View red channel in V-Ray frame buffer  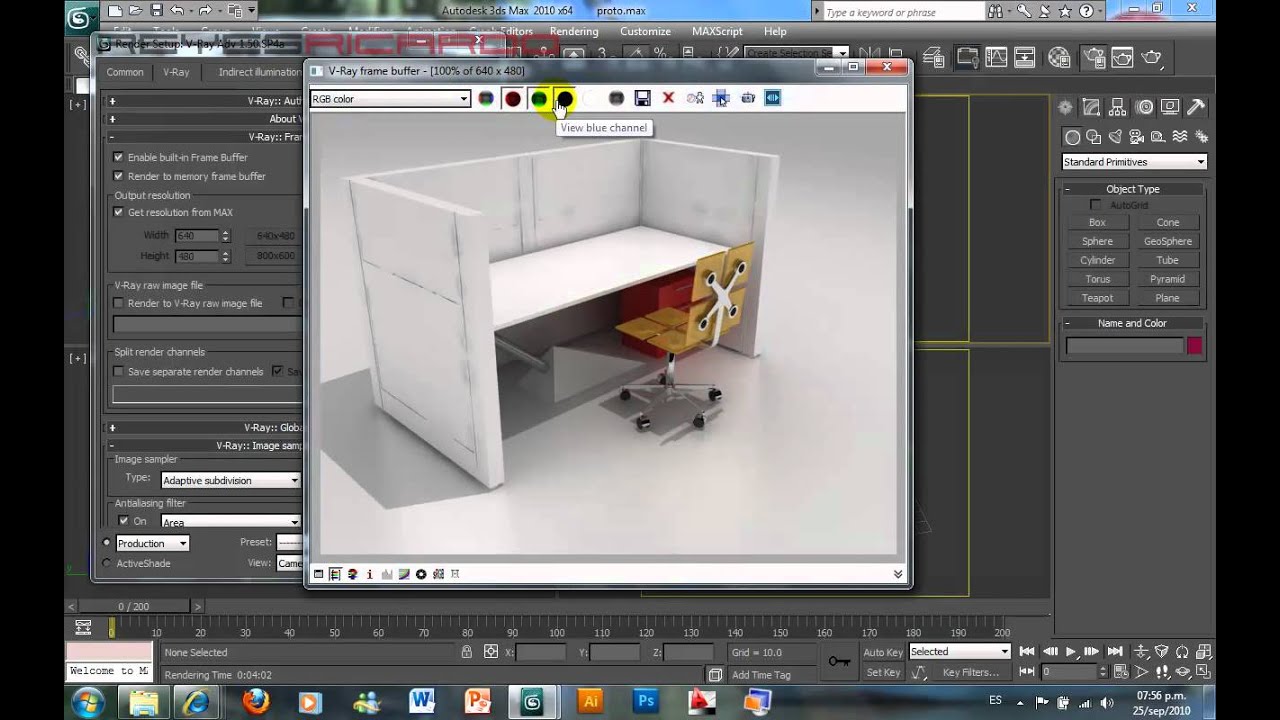click(512, 98)
